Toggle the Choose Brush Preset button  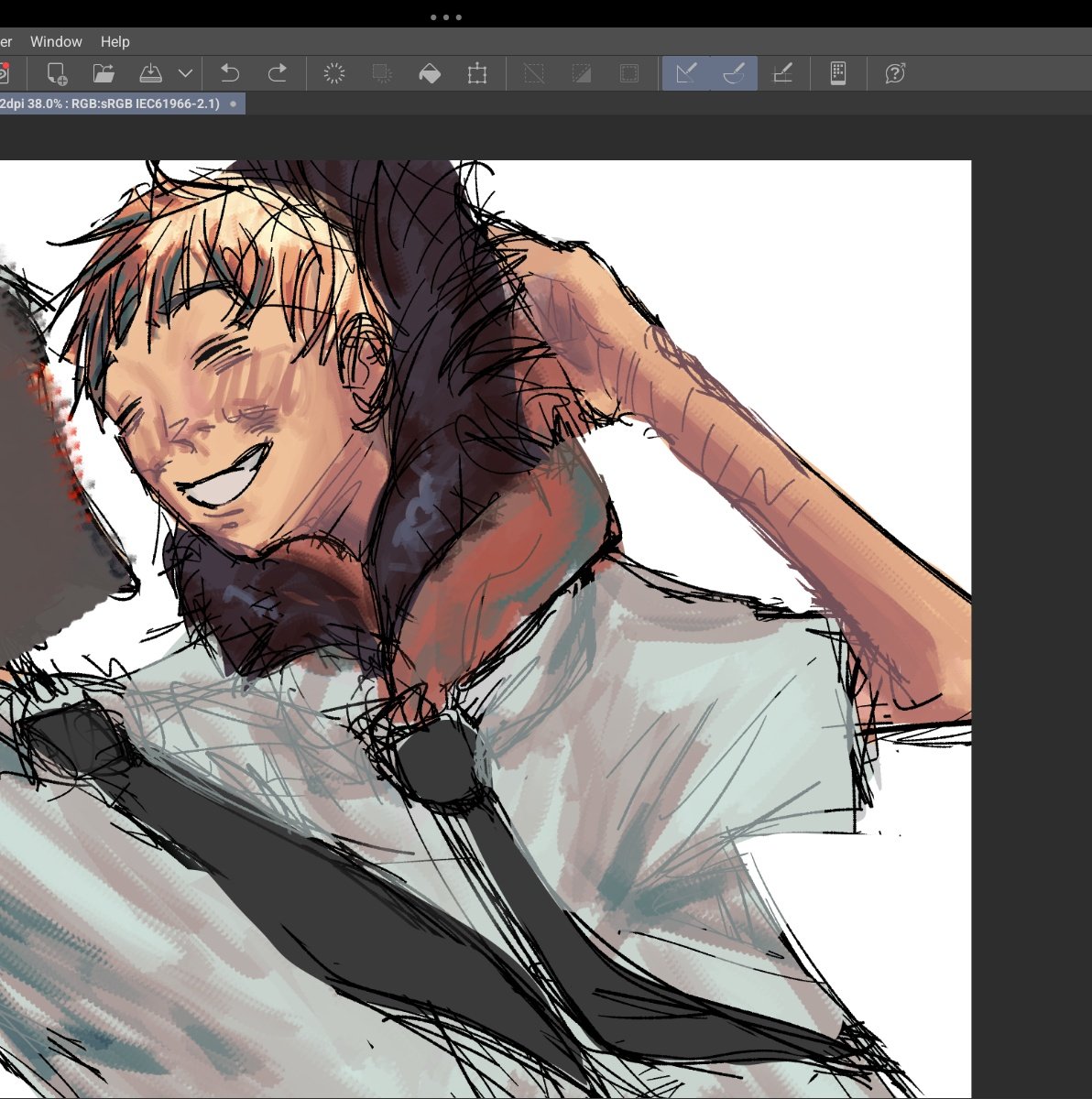(733, 73)
